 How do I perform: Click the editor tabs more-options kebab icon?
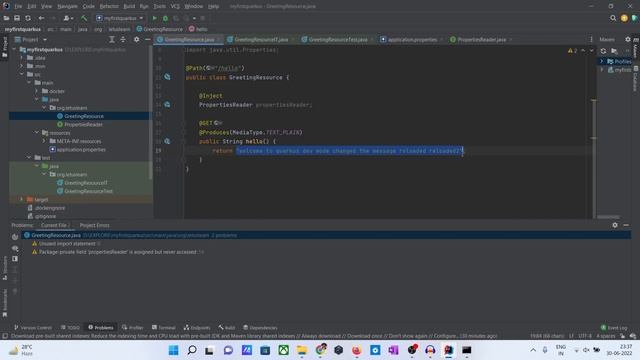pos(591,40)
